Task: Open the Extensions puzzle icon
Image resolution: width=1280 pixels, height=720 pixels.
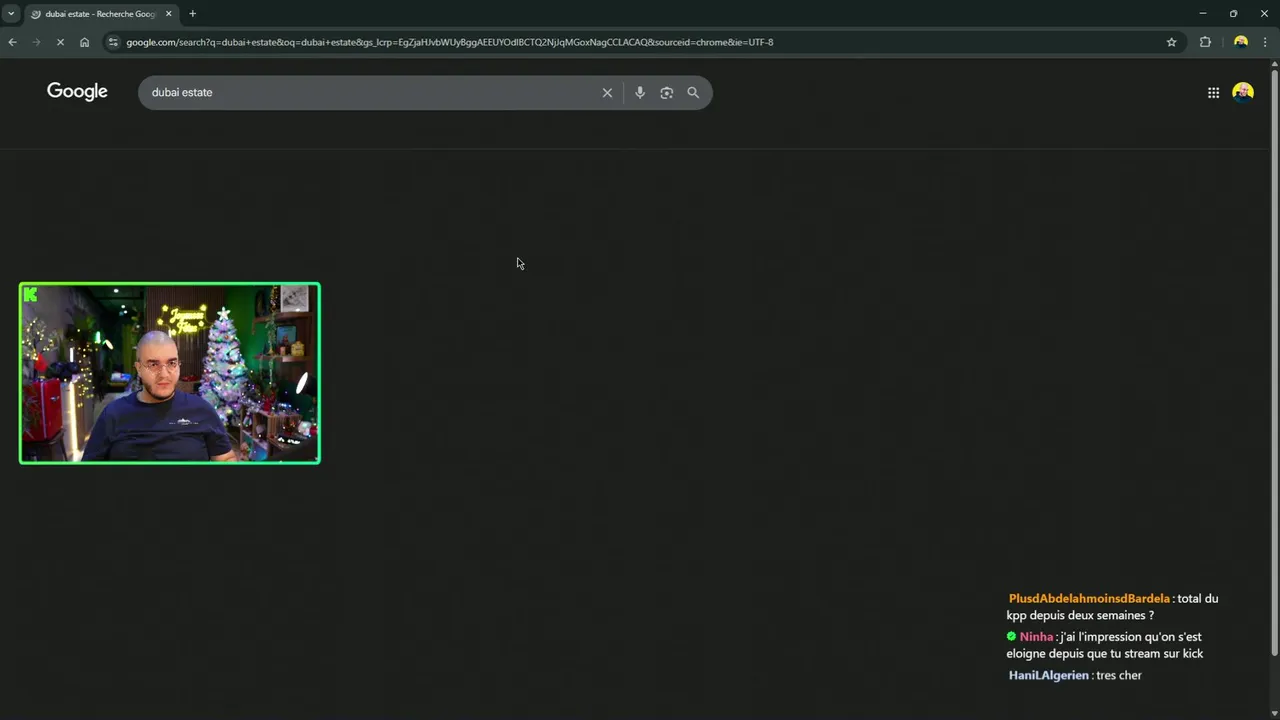Action: [x=1205, y=42]
